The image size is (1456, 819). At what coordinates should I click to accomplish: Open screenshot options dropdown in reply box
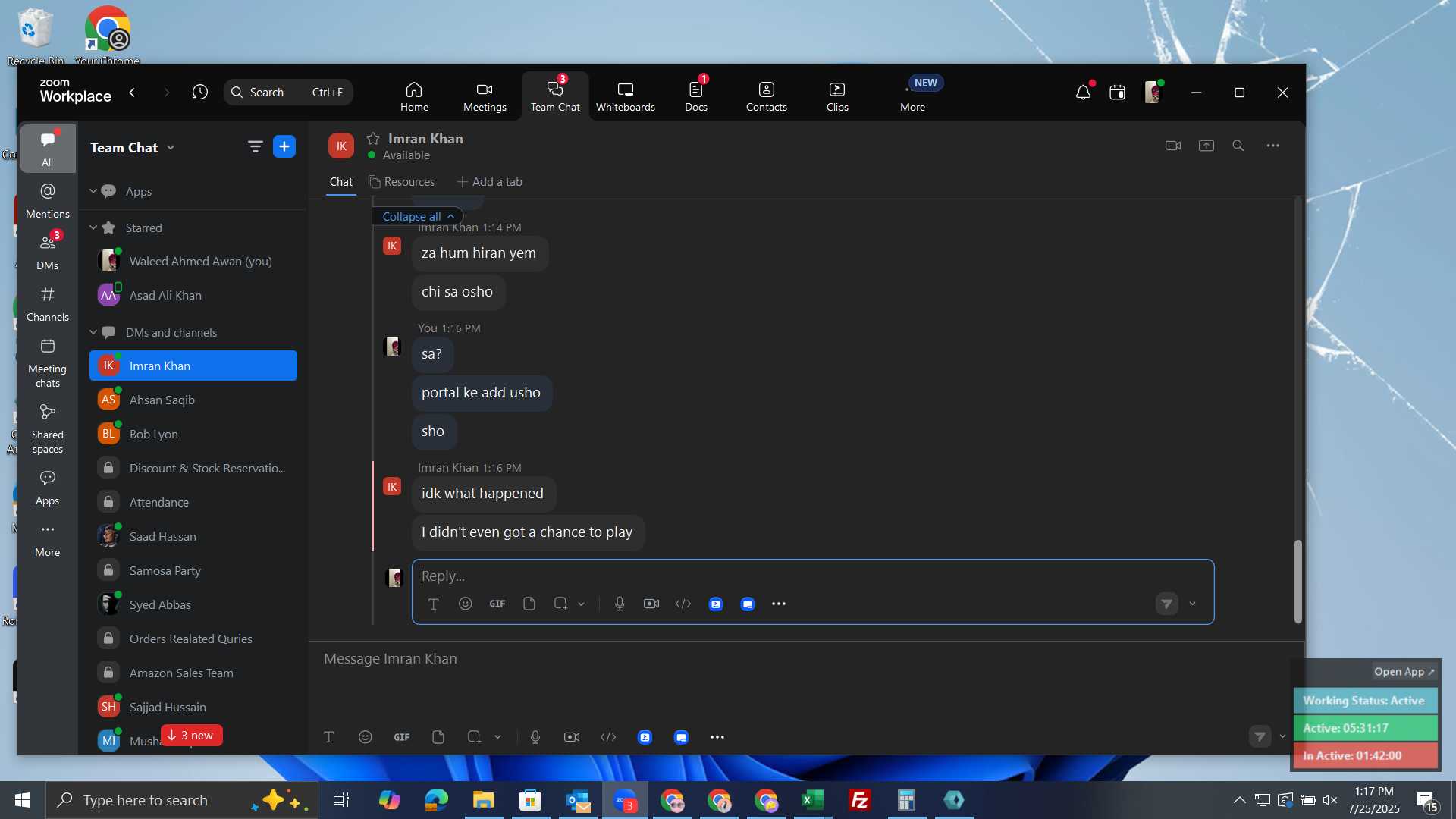pos(582,604)
